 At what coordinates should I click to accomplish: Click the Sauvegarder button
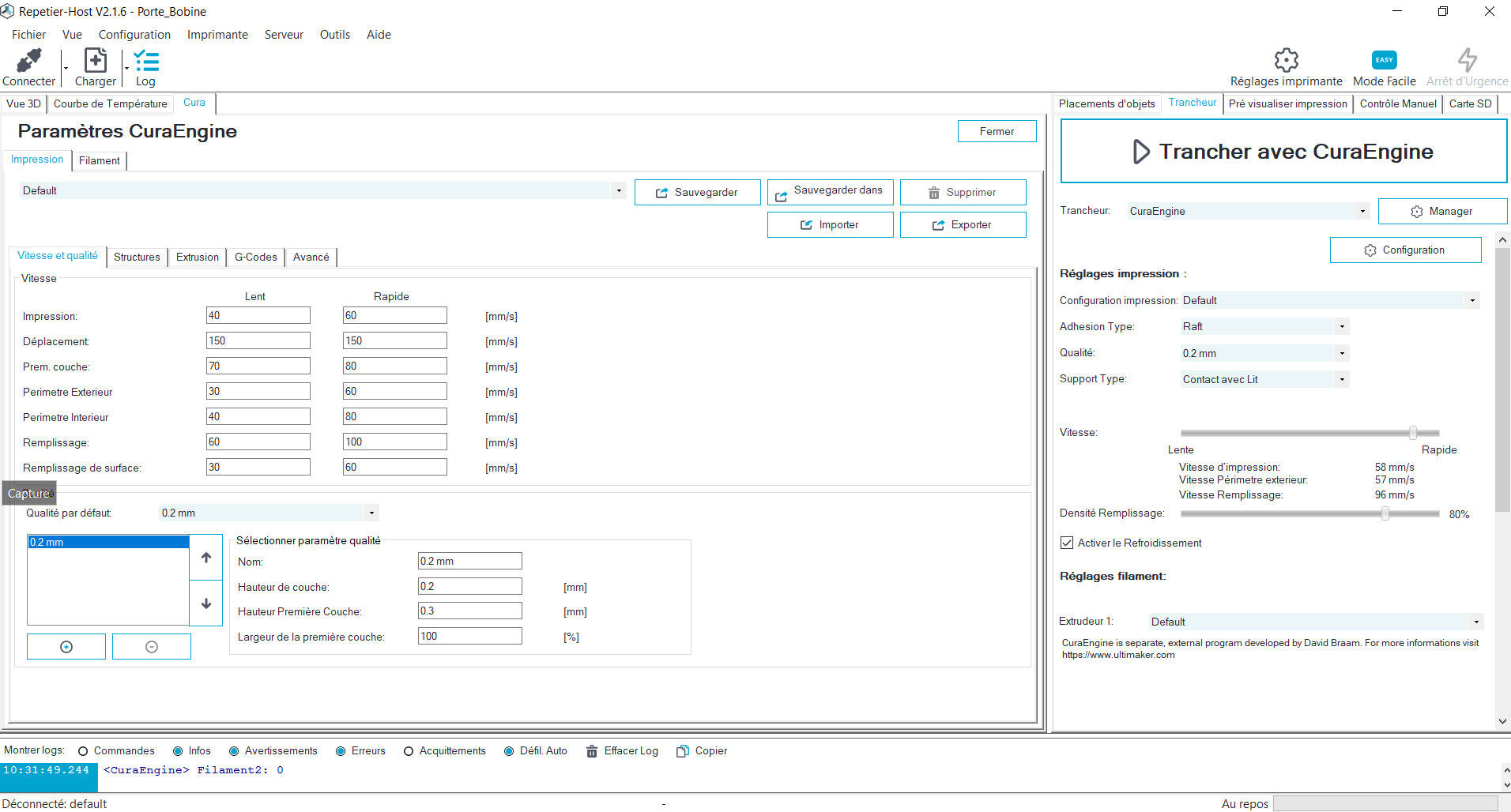coord(698,192)
